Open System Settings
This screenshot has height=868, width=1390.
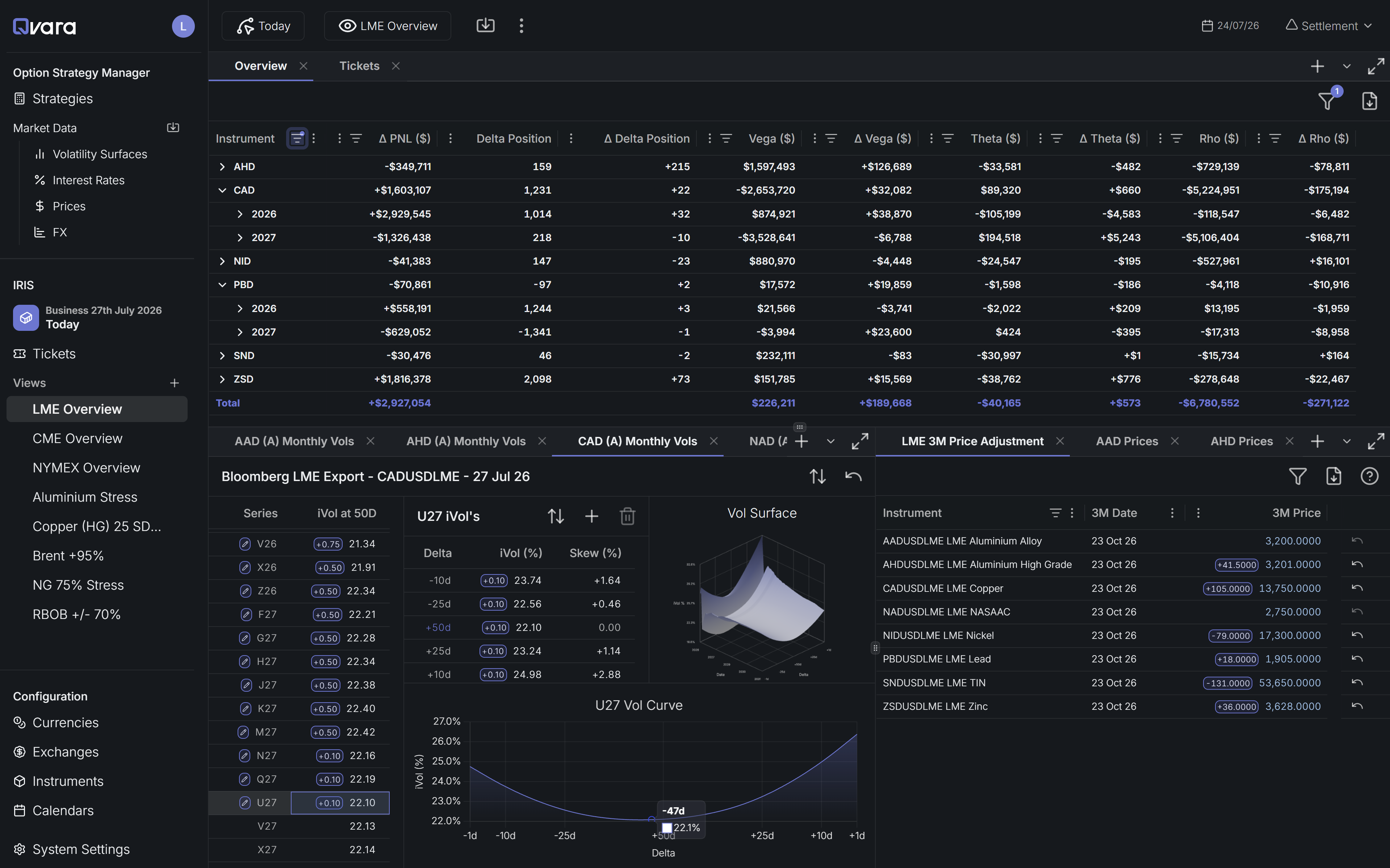(72, 849)
